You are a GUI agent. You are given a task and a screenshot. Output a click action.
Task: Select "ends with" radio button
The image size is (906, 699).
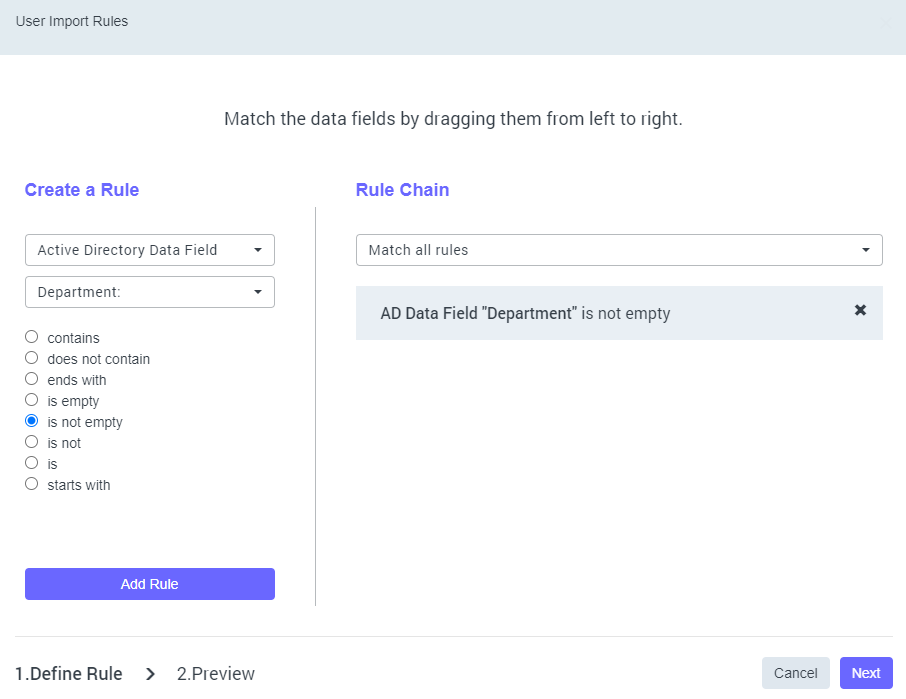pos(32,380)
